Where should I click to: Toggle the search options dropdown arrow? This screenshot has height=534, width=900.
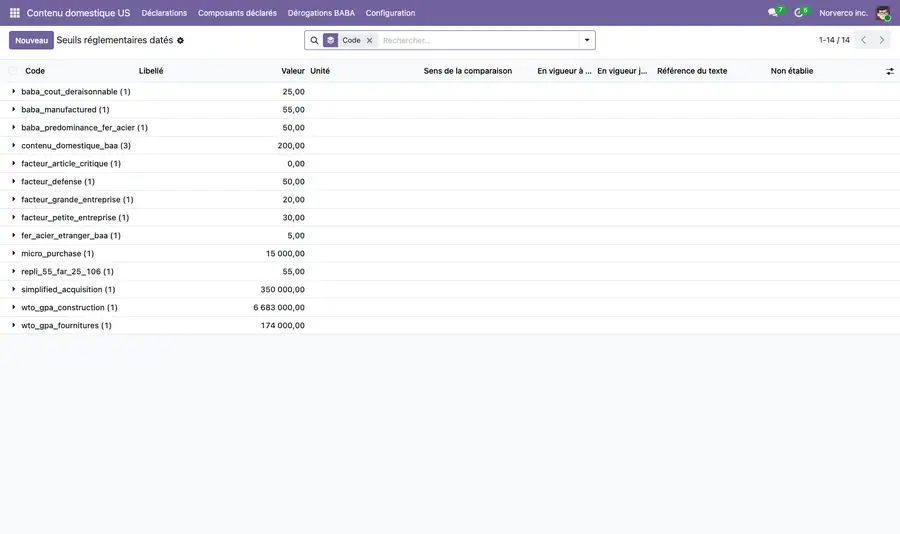587,40
